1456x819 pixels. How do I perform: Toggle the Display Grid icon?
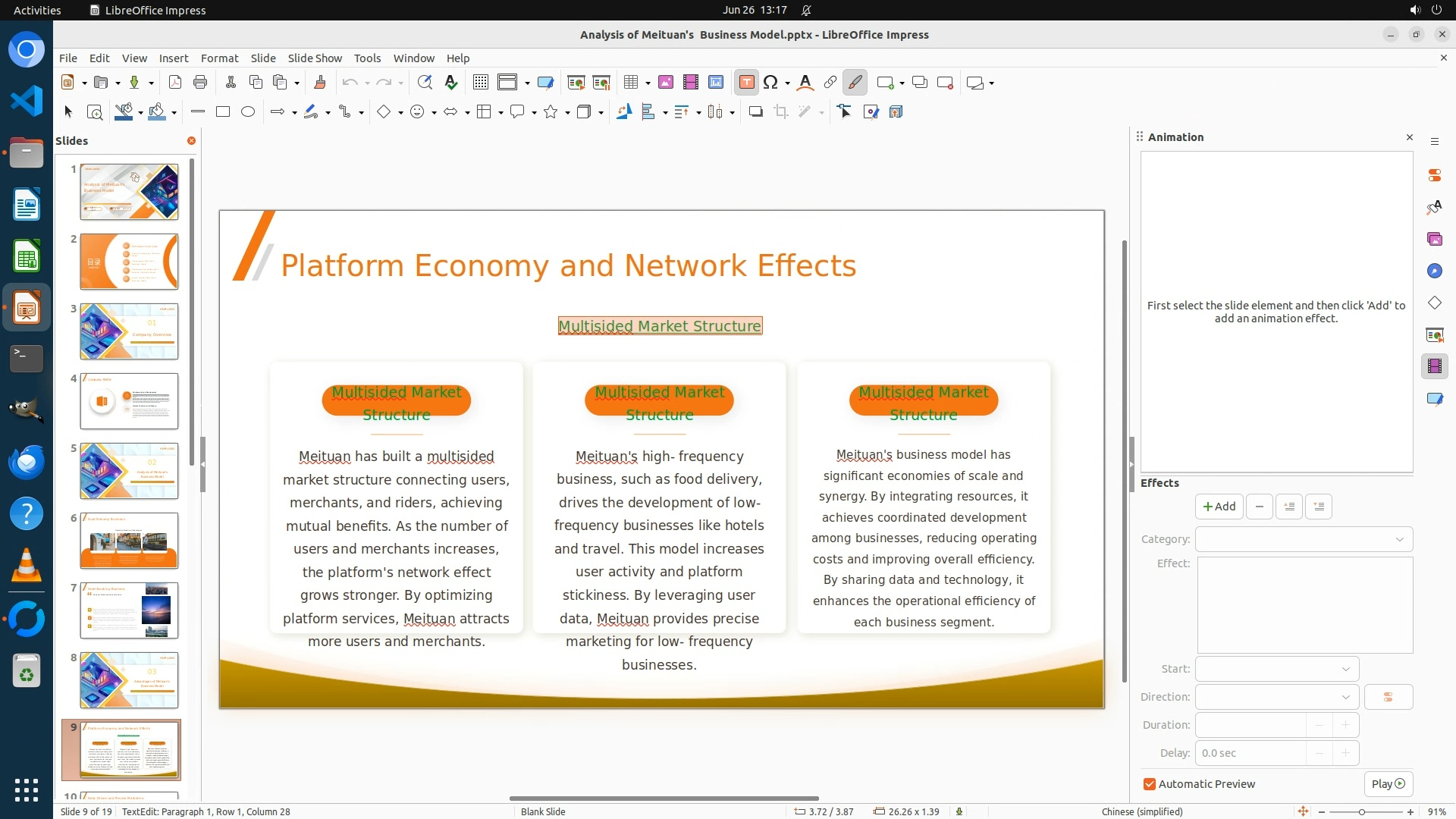point(480,83)
